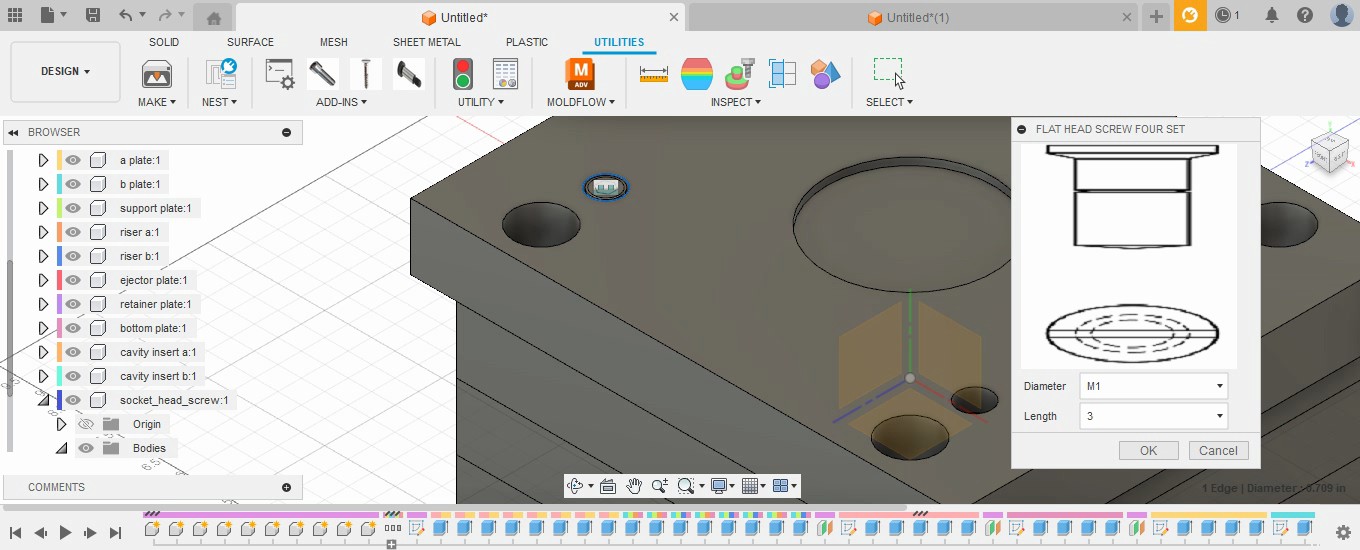
Task: Open the ADD-INS dropdown menu
Action: tap(341, 102)
